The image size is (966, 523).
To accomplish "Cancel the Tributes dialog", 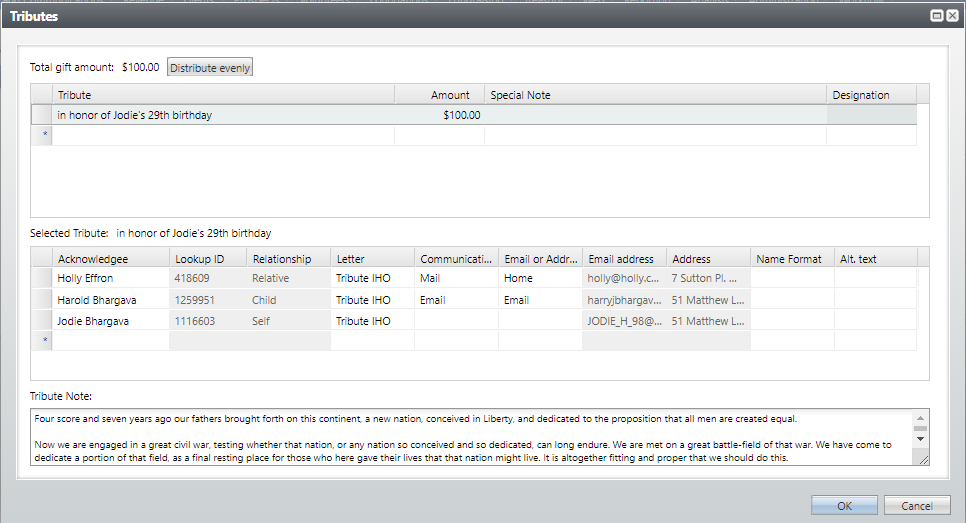I will [x=917, y=506].
